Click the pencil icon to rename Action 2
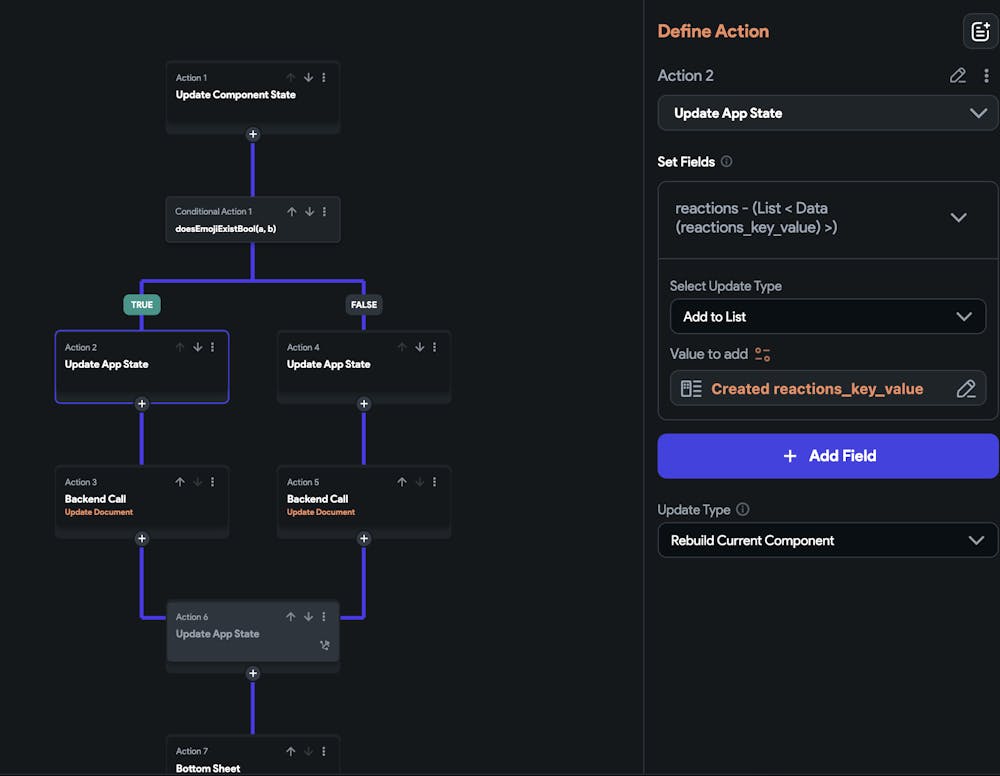This screenshot has height=776, width=1000. (x=958, y=76)
